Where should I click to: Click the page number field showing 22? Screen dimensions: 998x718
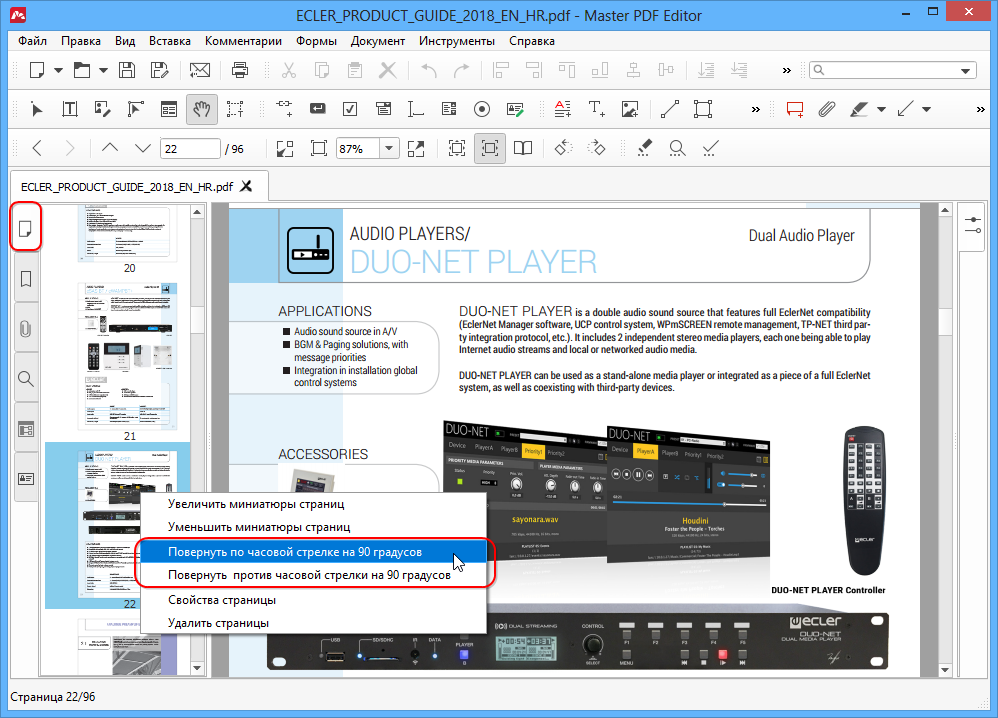click(x=190, y=149)
